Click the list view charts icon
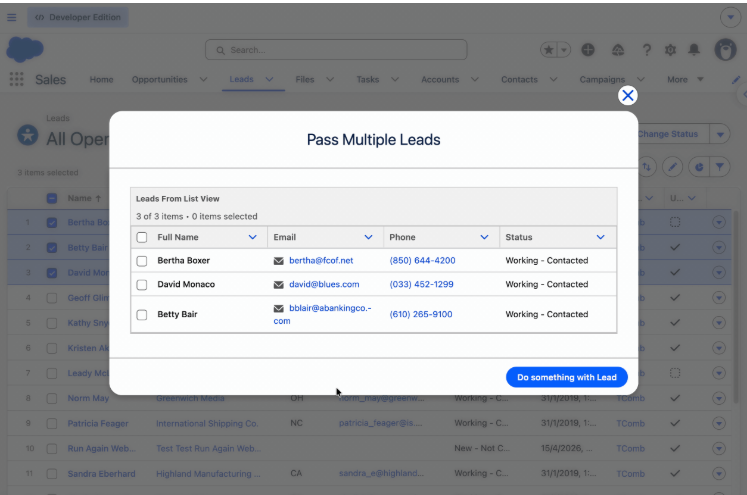Screen dimensions: 747x495 click(699, 167)
